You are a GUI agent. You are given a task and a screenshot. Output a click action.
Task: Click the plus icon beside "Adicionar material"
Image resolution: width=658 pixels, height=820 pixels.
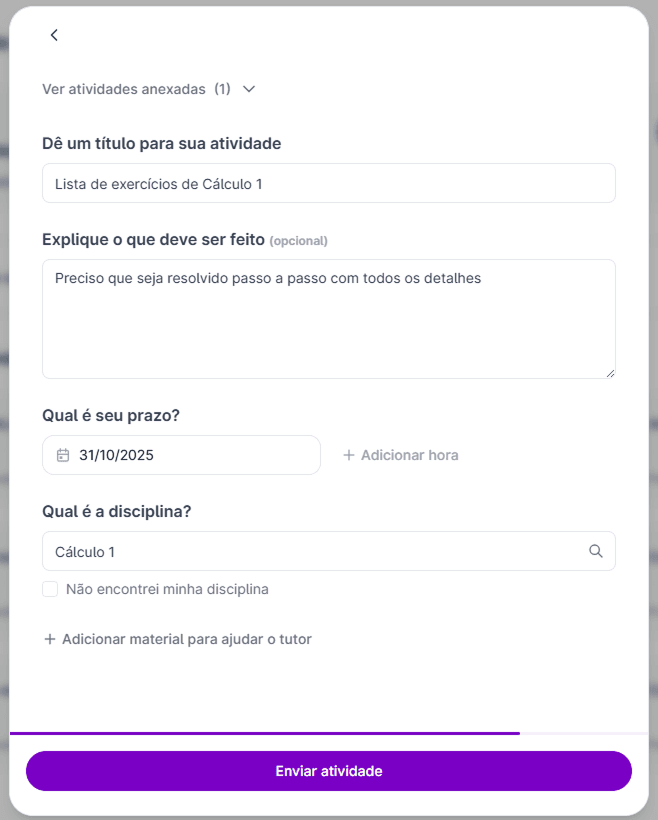point(49,639)
